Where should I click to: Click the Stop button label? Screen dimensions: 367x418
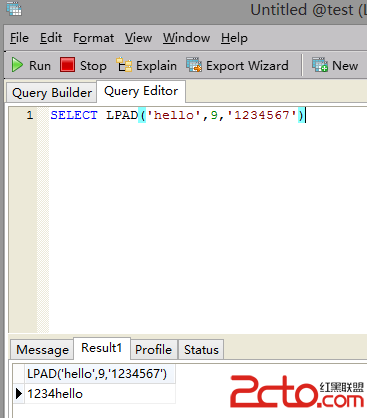(x=93, y=66)
